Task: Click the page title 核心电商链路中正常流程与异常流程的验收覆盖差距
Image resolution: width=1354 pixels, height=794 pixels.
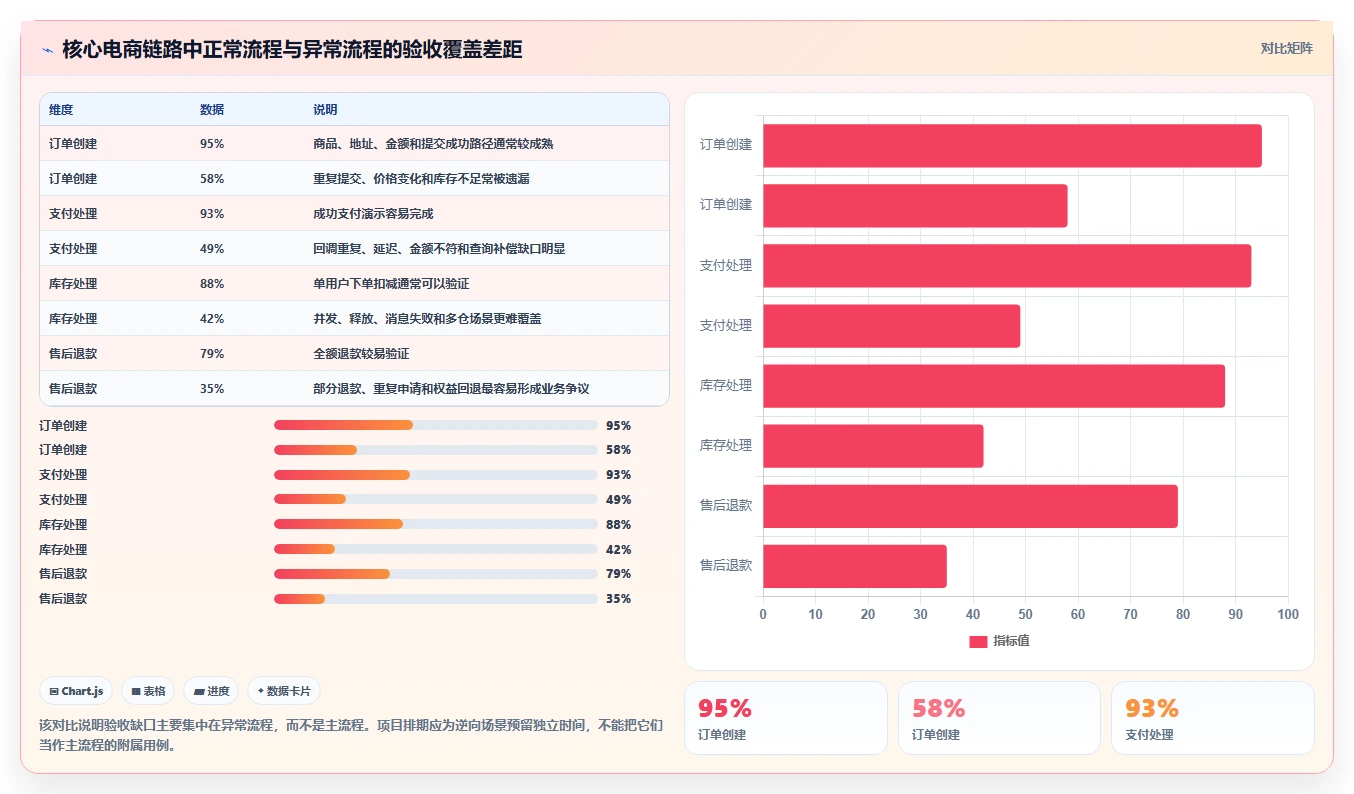Action: point(292,50)
